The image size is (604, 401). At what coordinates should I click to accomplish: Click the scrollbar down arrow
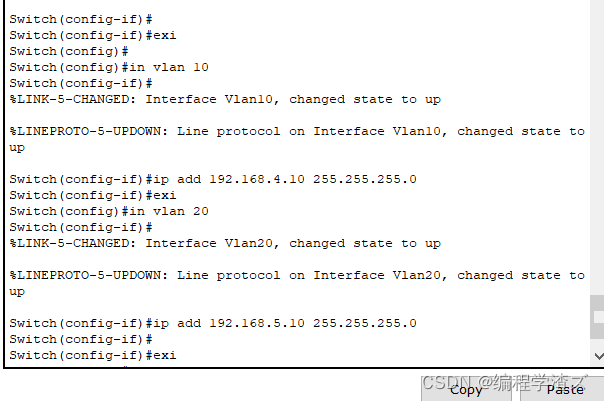click(x=597, y=355)
